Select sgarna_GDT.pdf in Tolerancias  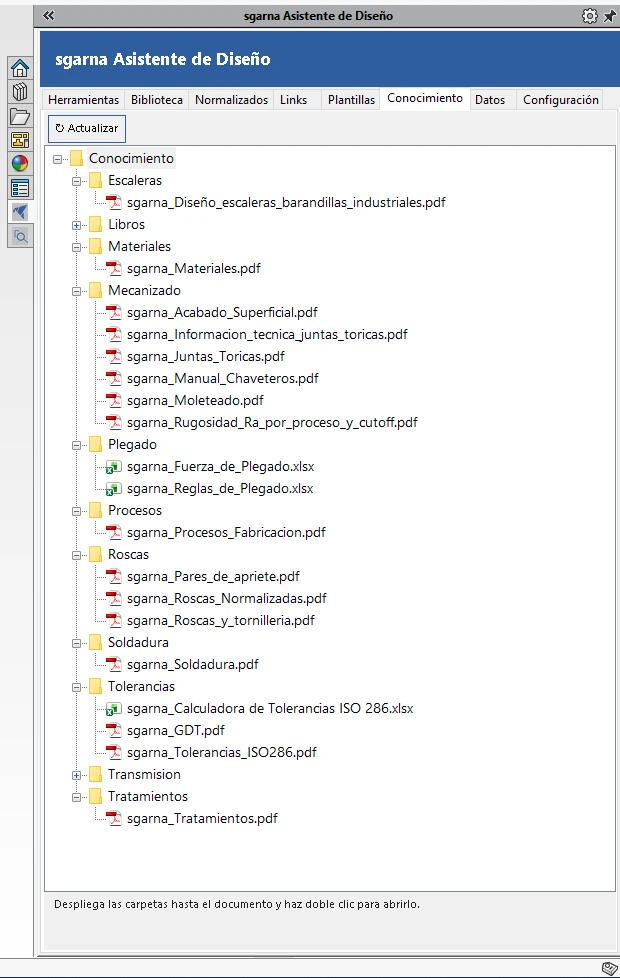[175, 730]
